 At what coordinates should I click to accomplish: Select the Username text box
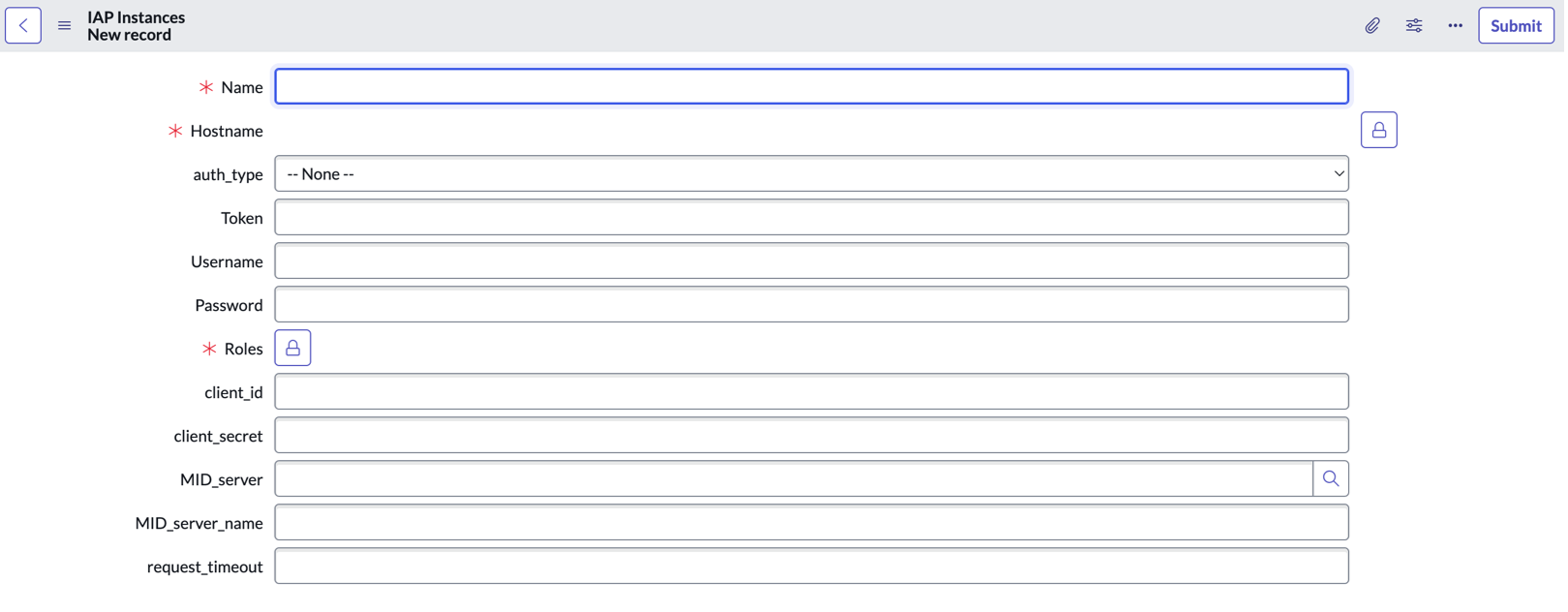[812, 261]
